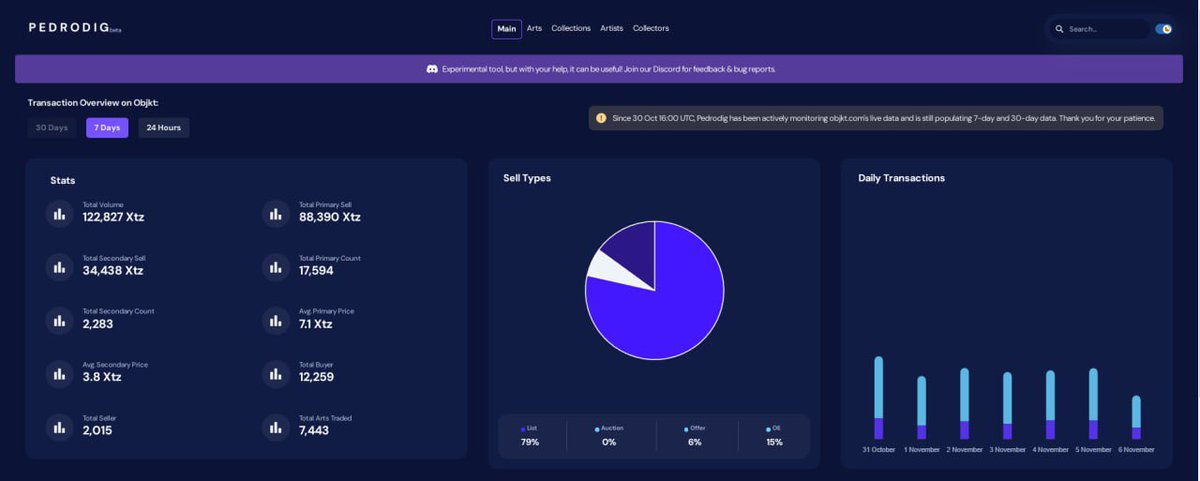Screen dimensions: 1200x481
Task: Click the Total Volume chart icon
Action: (59, 213)
